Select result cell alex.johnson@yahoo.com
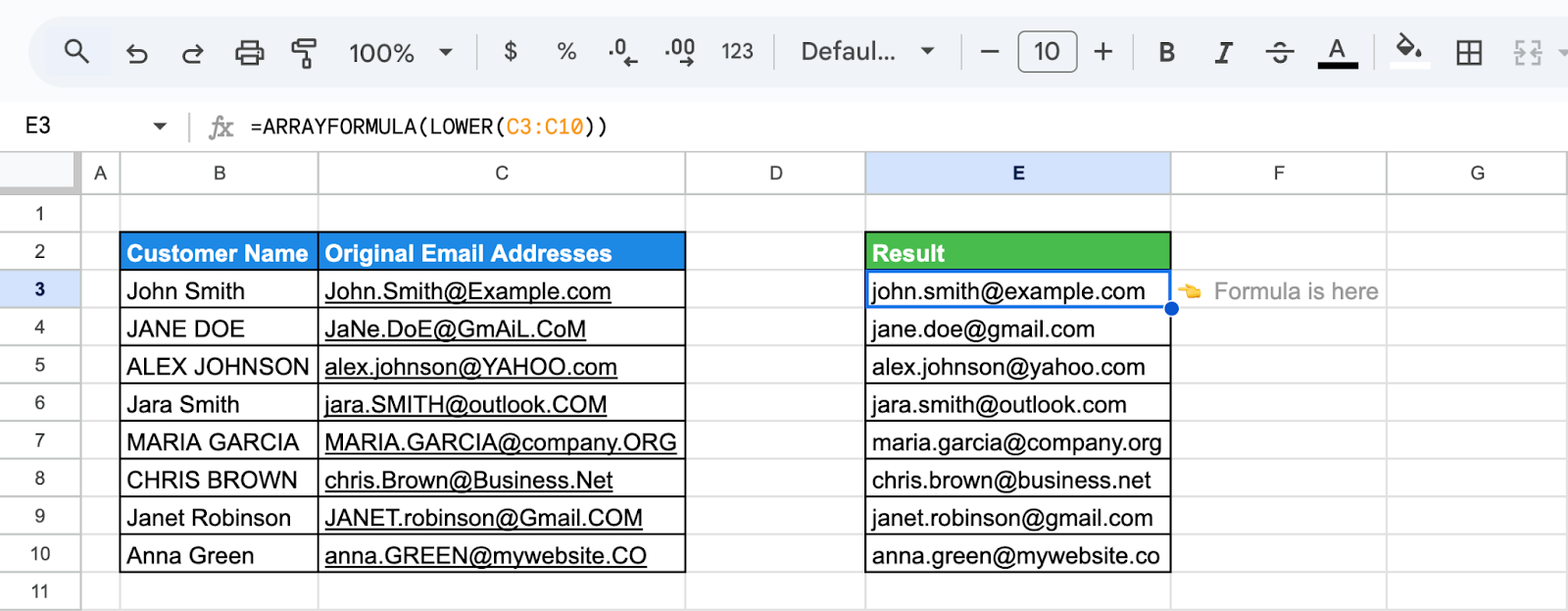Screen dimensions: 1568x611 click(1018, 366)
